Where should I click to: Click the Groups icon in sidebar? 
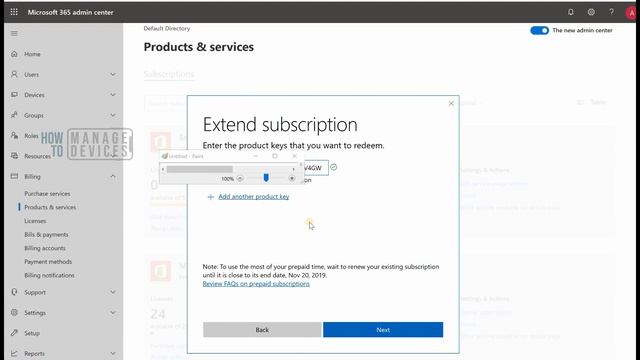[x=14, y=115]
